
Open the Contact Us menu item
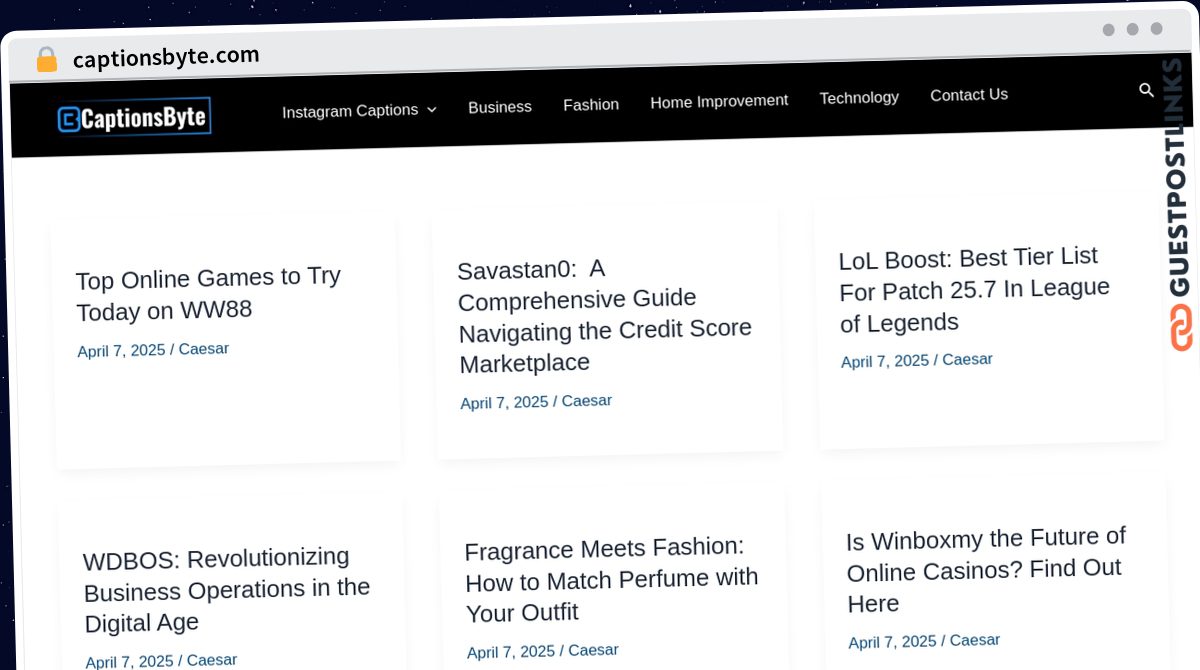(x=969, y=95)
